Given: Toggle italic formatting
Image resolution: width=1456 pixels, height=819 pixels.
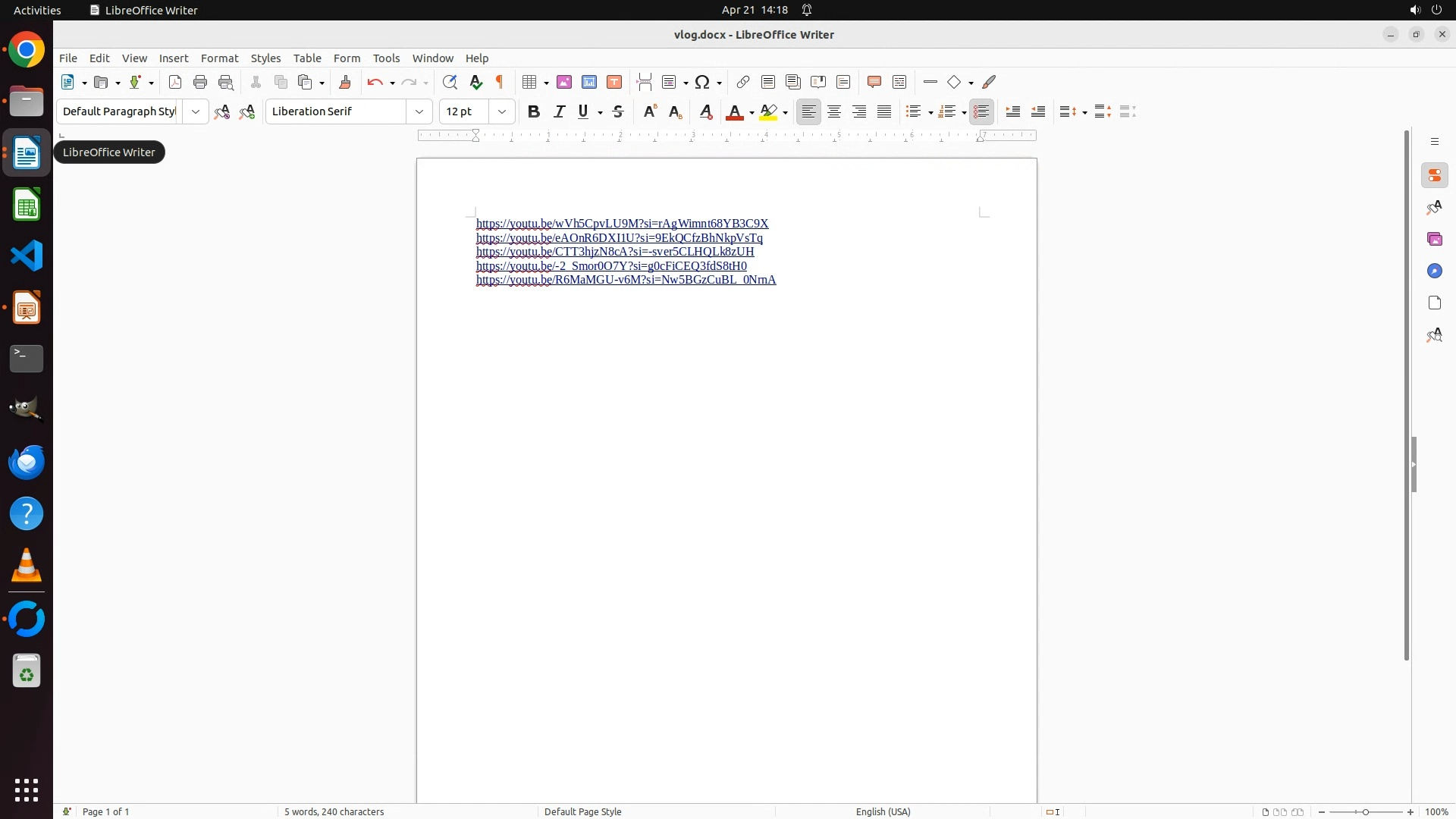Looking at the screenshot, I should pos(559,111).
